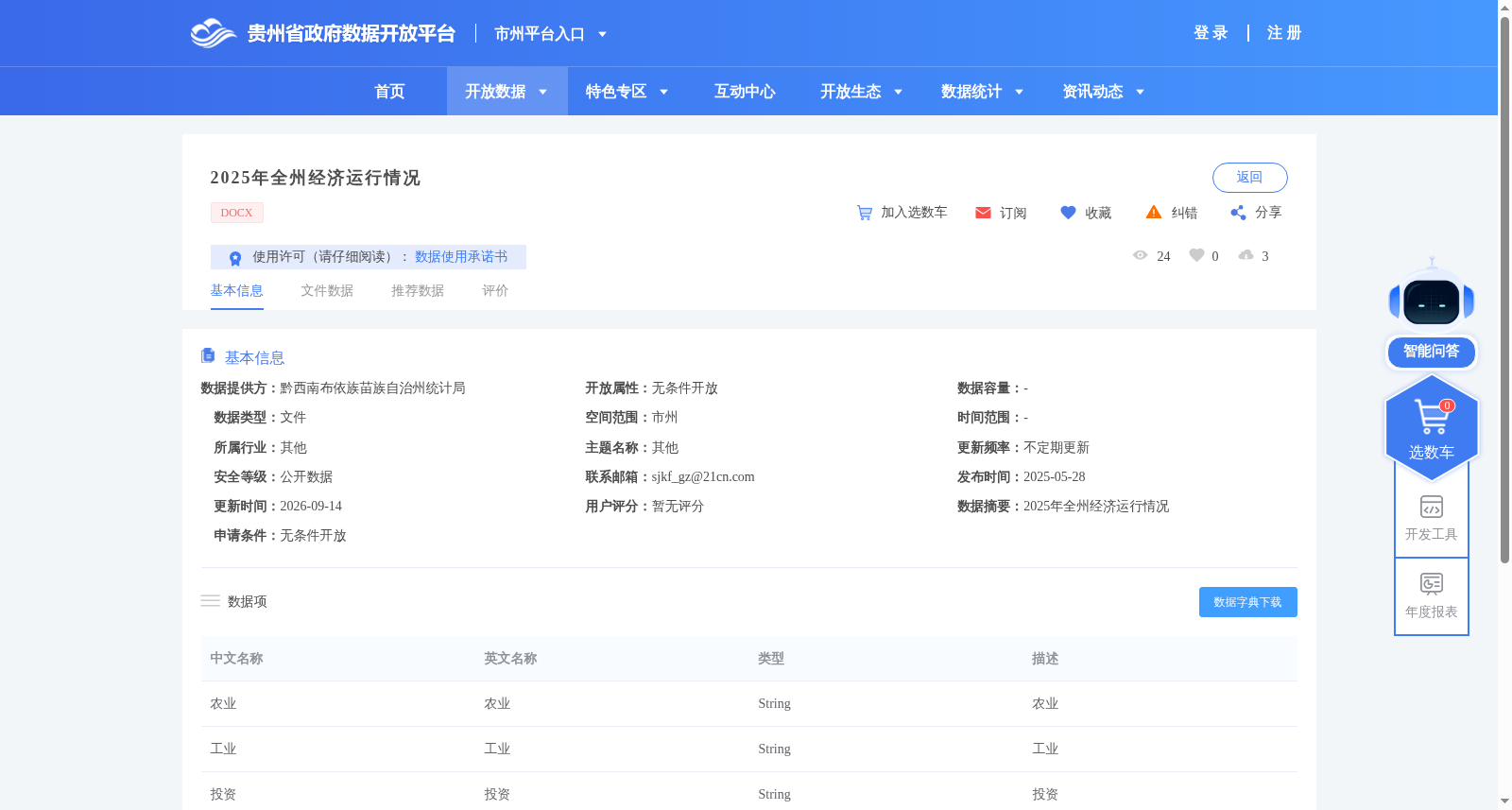This screenshot has width=1512, height=810.
Task: Click the 英文名称 column header
Action: click(x=510, y=659)
